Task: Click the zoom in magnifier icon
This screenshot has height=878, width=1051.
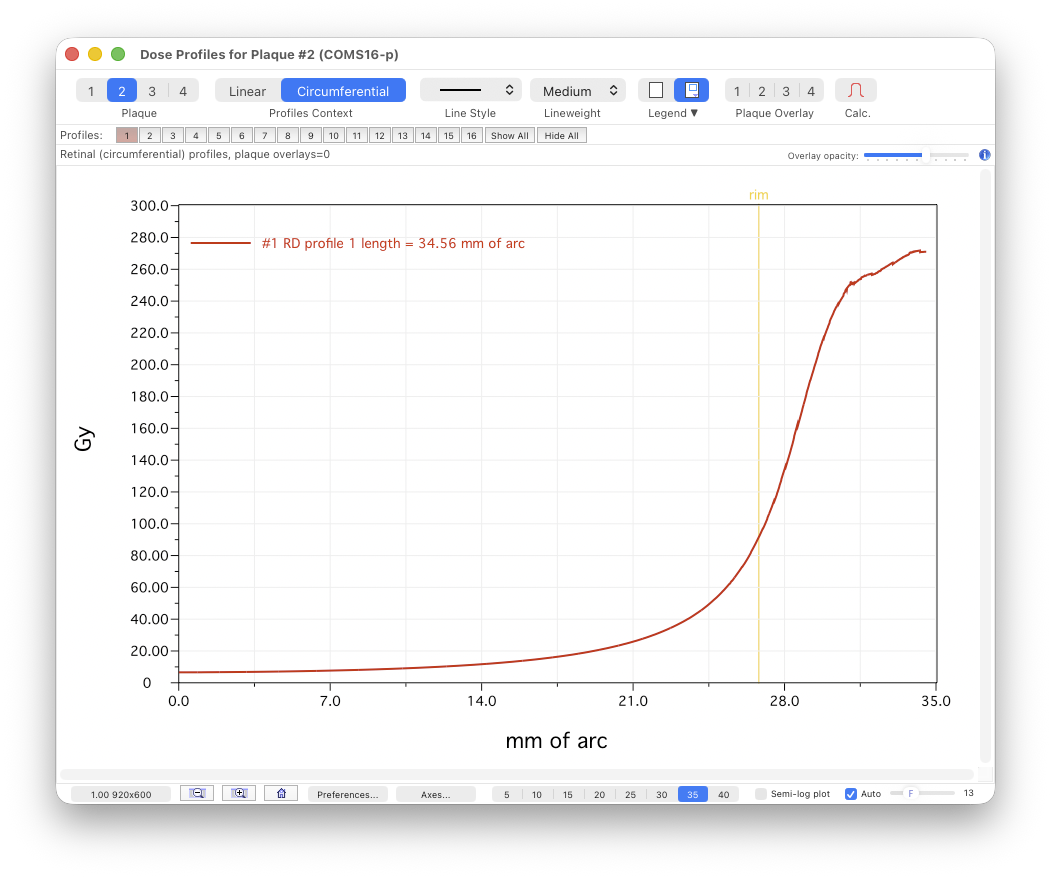Action: 239,794
